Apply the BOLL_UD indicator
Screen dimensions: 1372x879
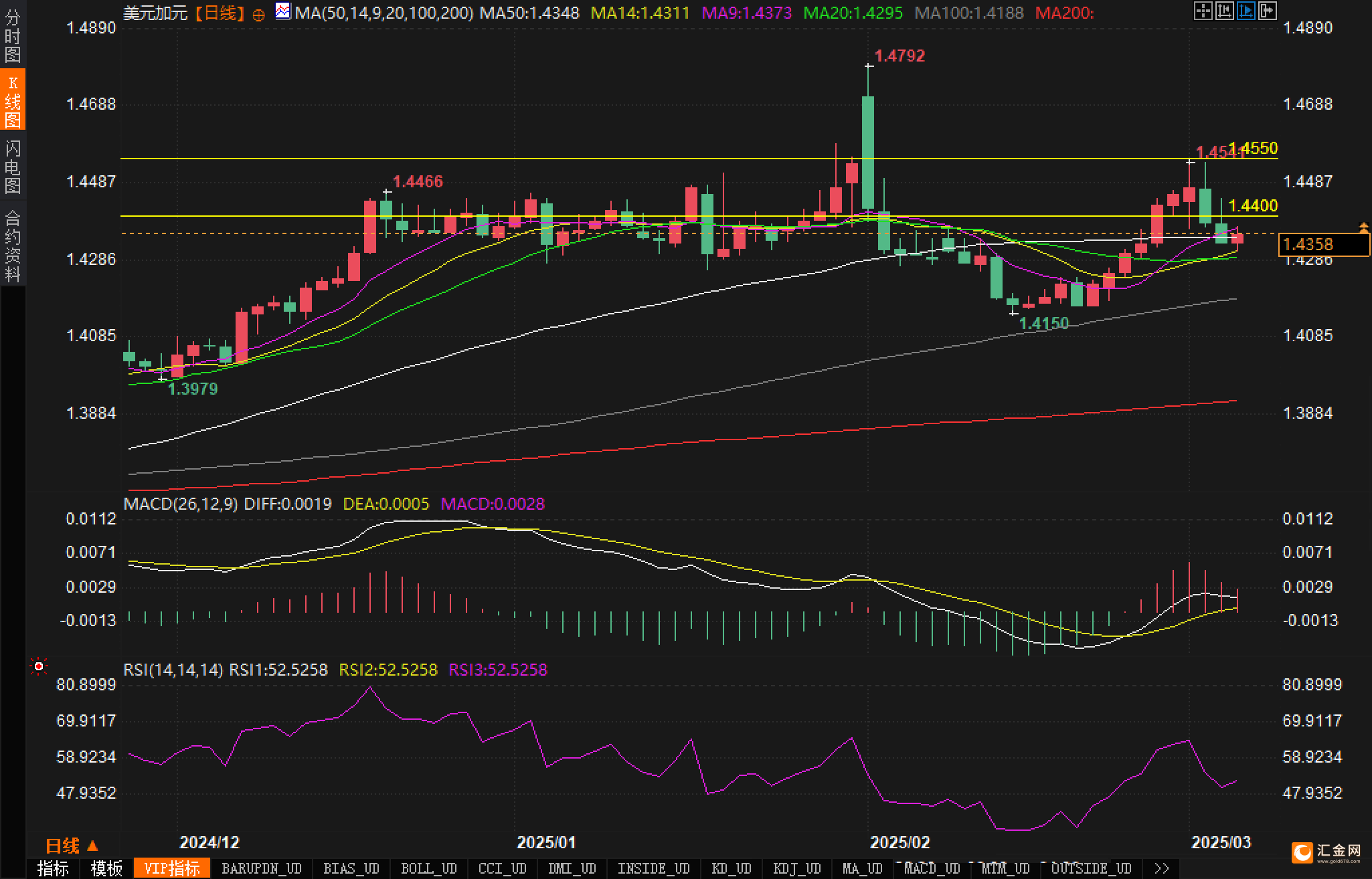(x=429, y=868)
